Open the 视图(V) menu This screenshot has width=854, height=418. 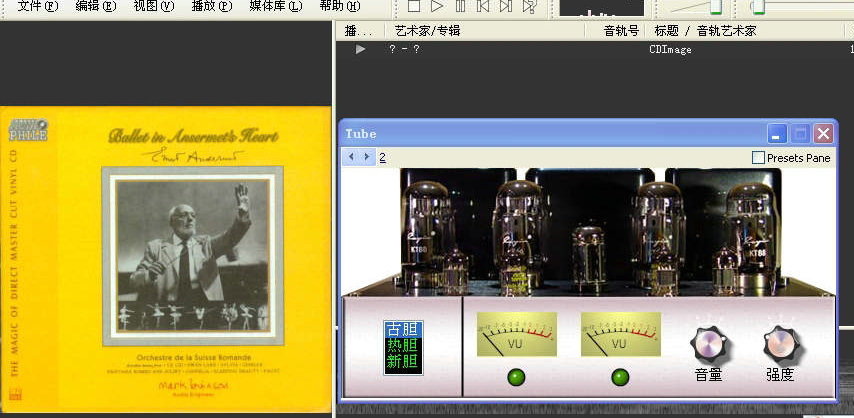[x=154, y=6]
